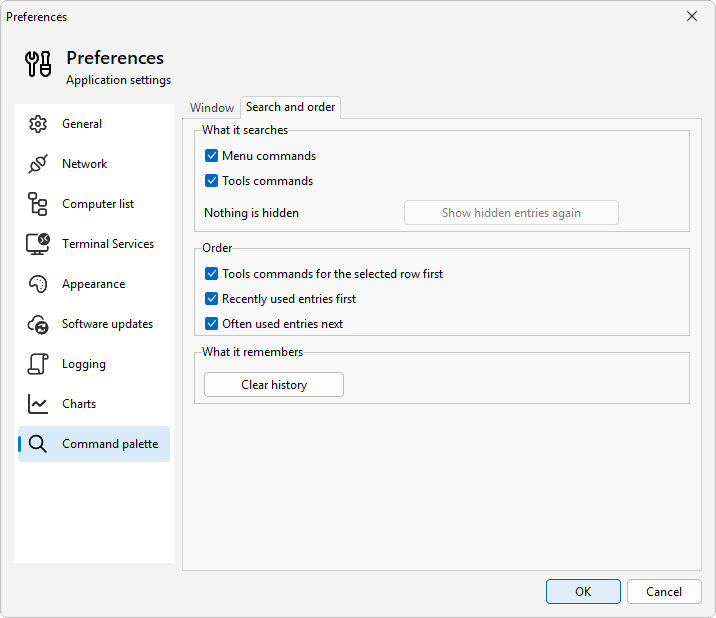
Task: Switch to the Window tab
Action: [x=212, y=108]
